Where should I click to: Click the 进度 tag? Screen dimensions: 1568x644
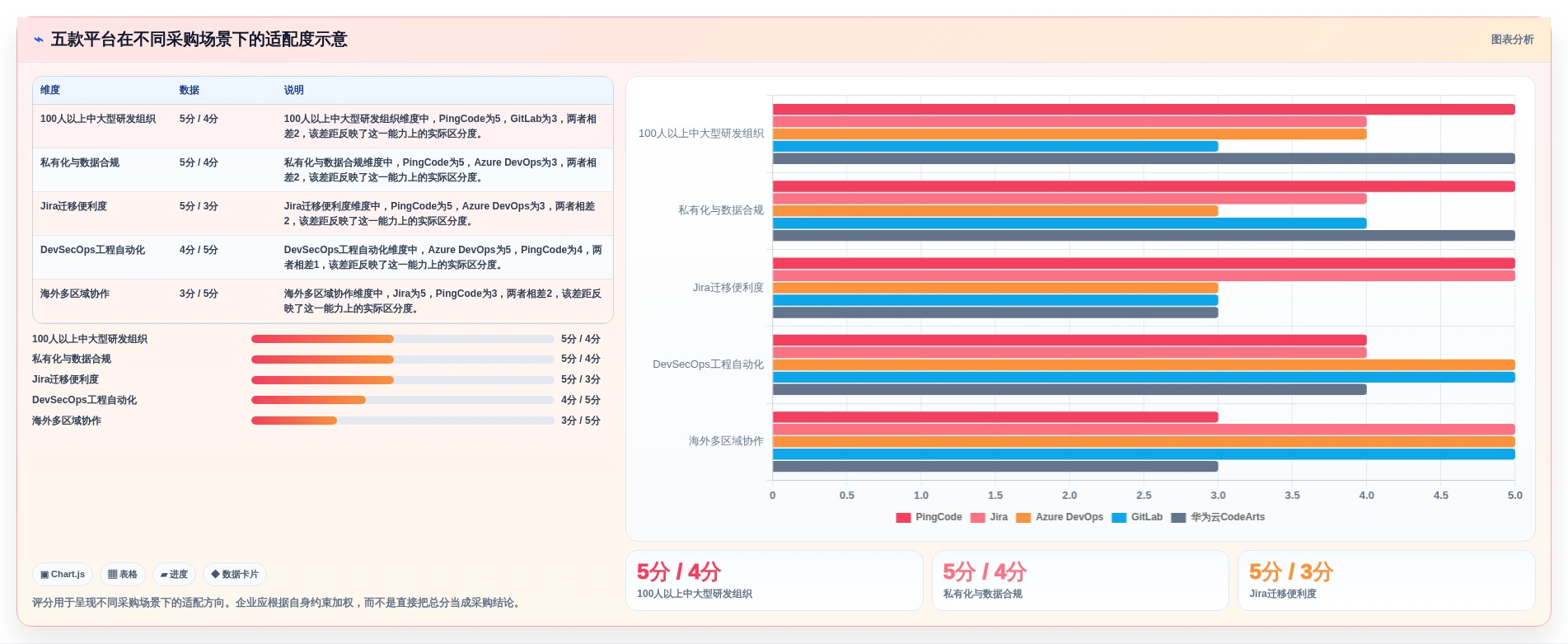[174, 575]
